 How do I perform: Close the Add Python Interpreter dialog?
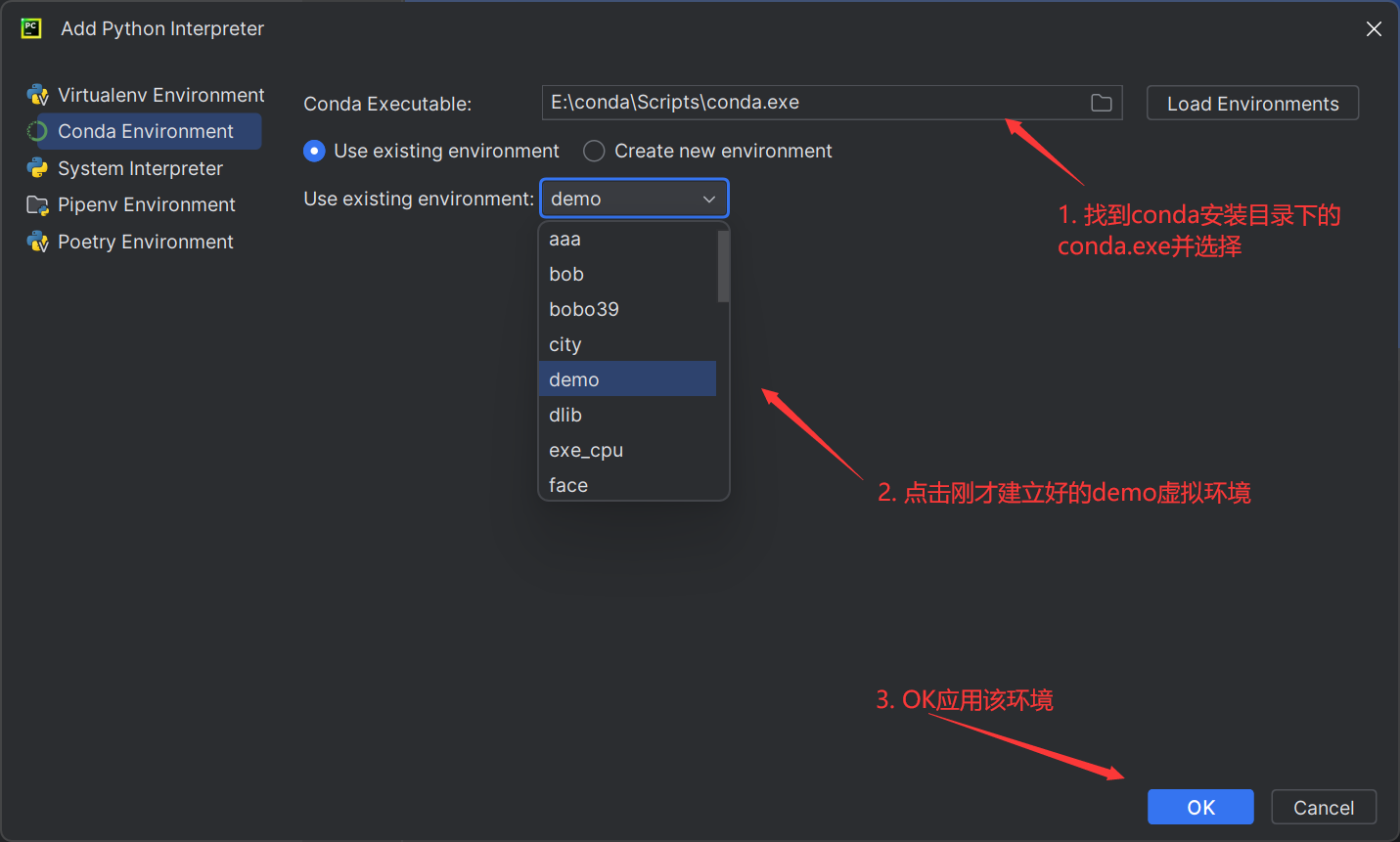[1374, 28]
